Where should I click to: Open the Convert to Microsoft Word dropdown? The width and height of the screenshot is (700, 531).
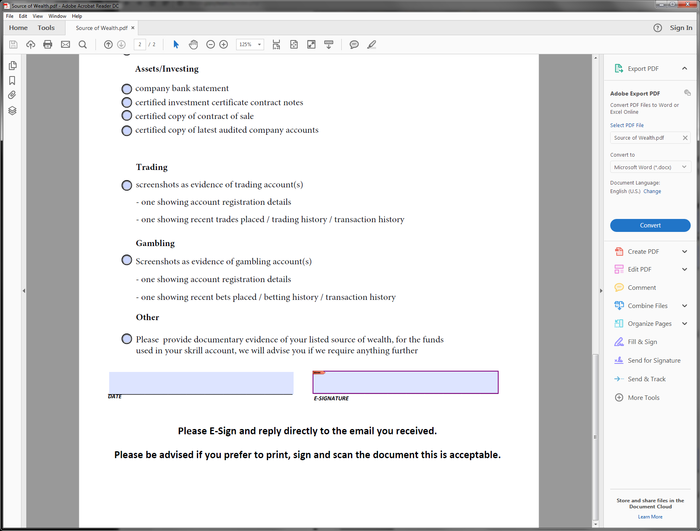click(650, 167)
